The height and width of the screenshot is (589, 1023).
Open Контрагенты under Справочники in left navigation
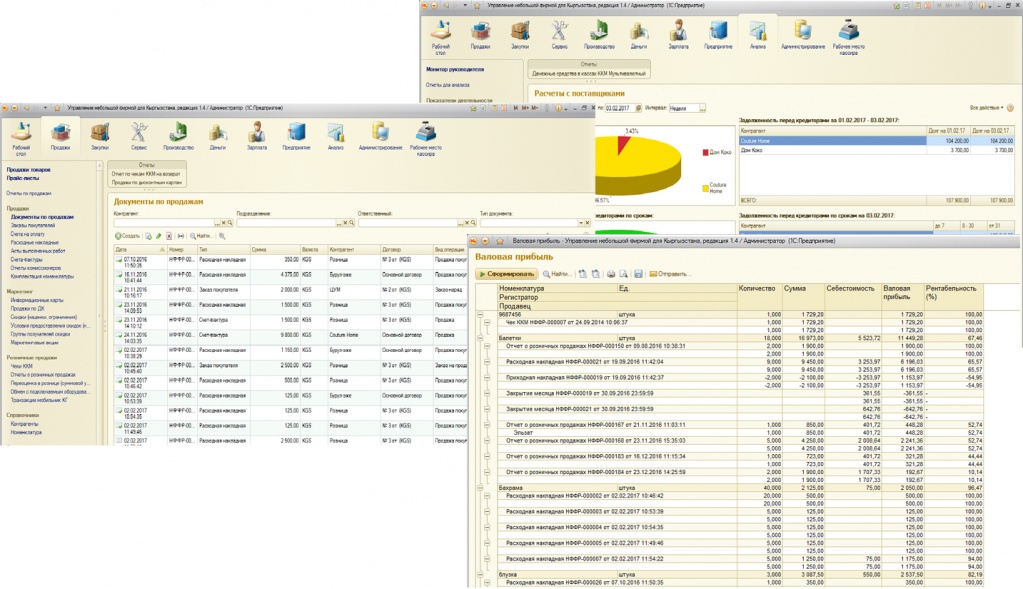[25, 424]
